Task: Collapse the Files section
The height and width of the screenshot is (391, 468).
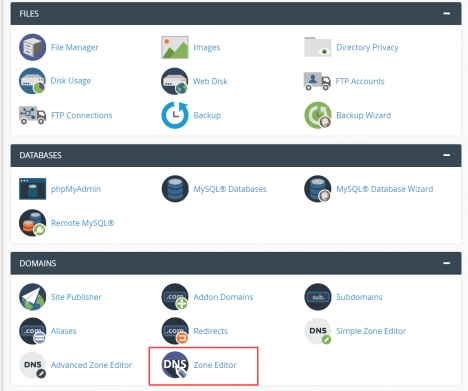Action: (447, 14)
